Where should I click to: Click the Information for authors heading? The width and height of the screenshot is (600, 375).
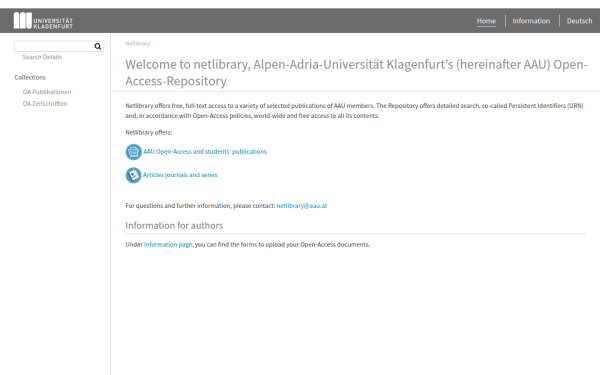tap(174, 225)
